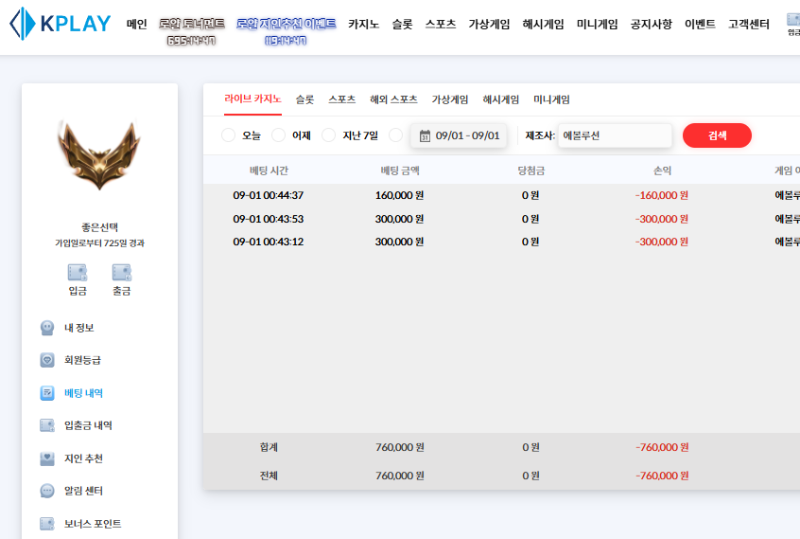800x539 pixels.
Task: Click the 160,000 원 bet amount
Action: pos(399,195)
